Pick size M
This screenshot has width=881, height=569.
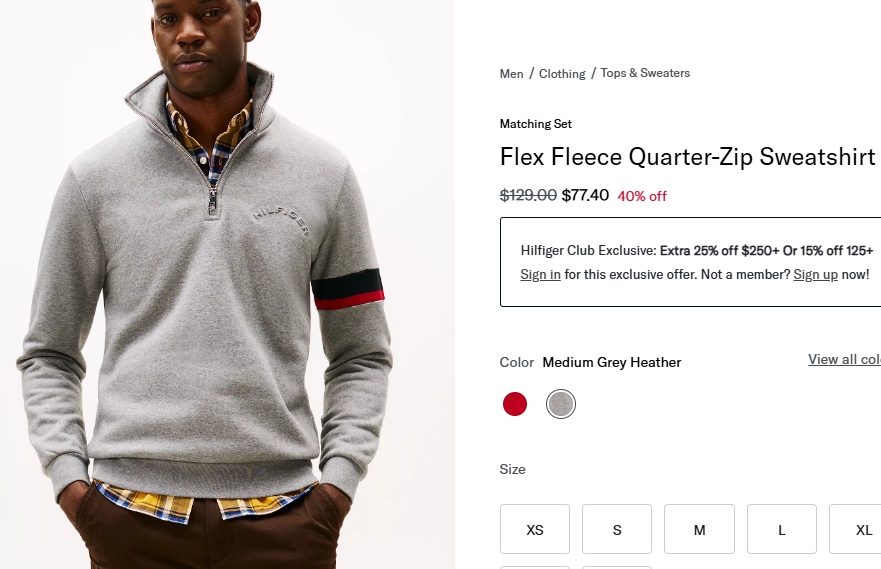pos(699,529)
